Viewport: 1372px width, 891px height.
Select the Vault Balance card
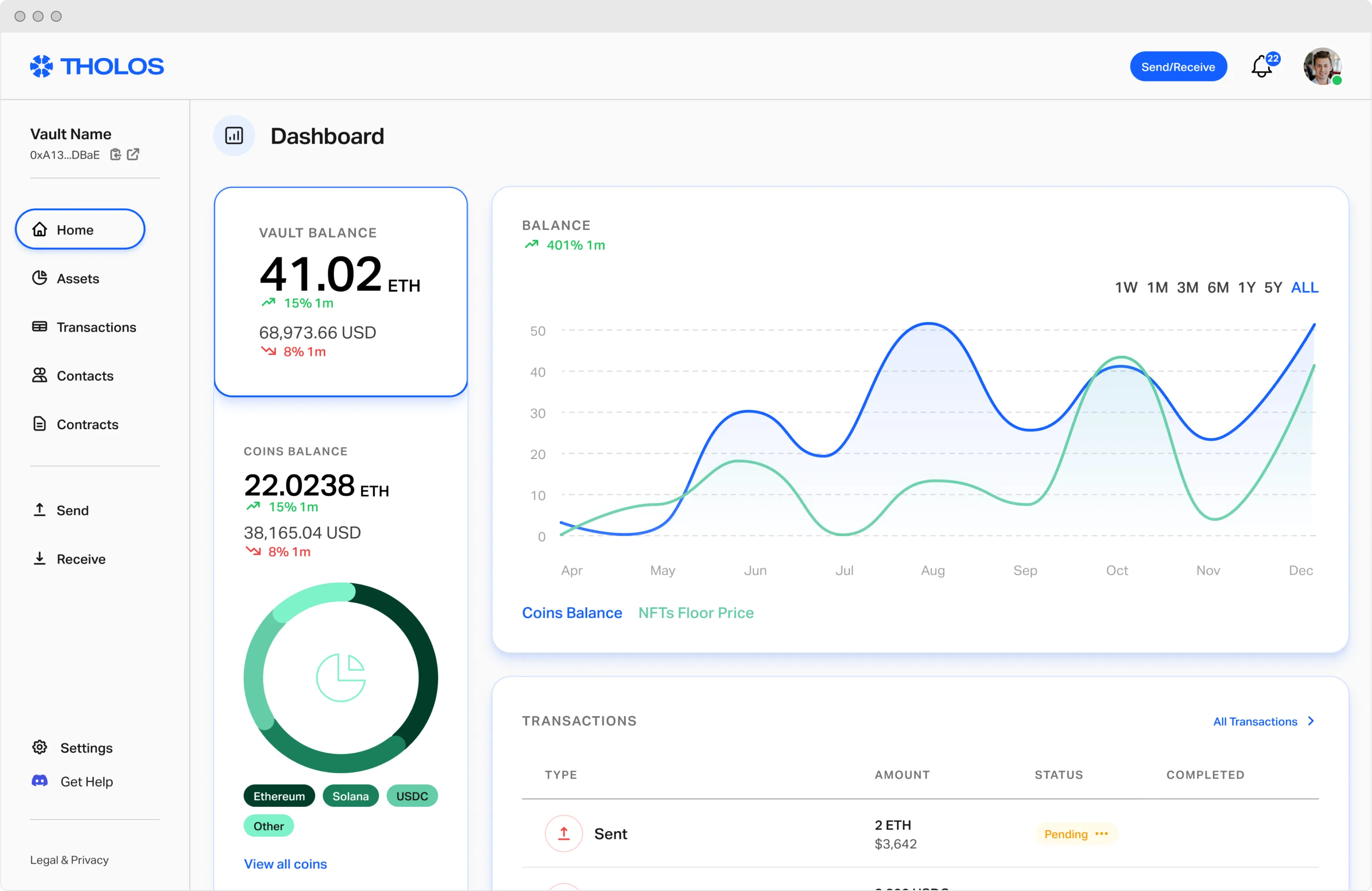(x=341, y=291)
